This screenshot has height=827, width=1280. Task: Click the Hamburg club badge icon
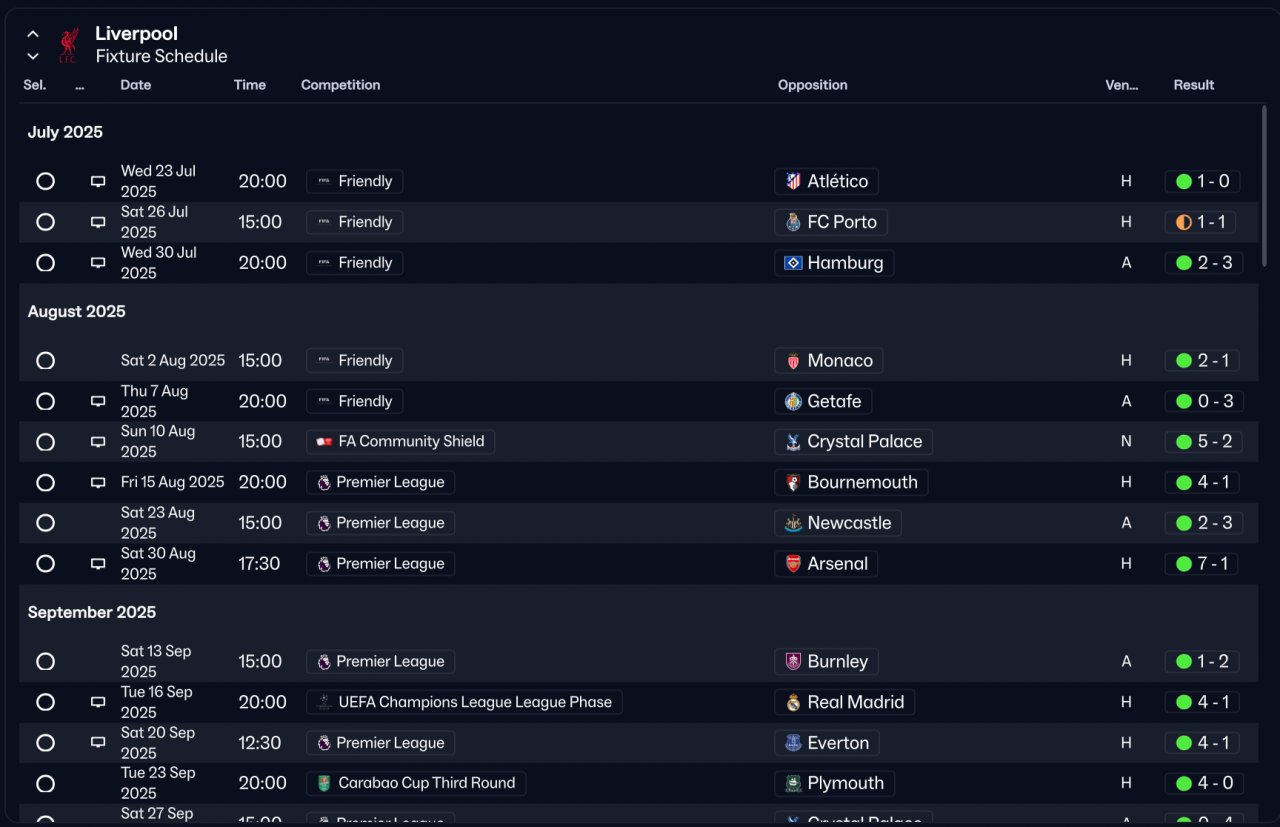[x=793, y=263]
